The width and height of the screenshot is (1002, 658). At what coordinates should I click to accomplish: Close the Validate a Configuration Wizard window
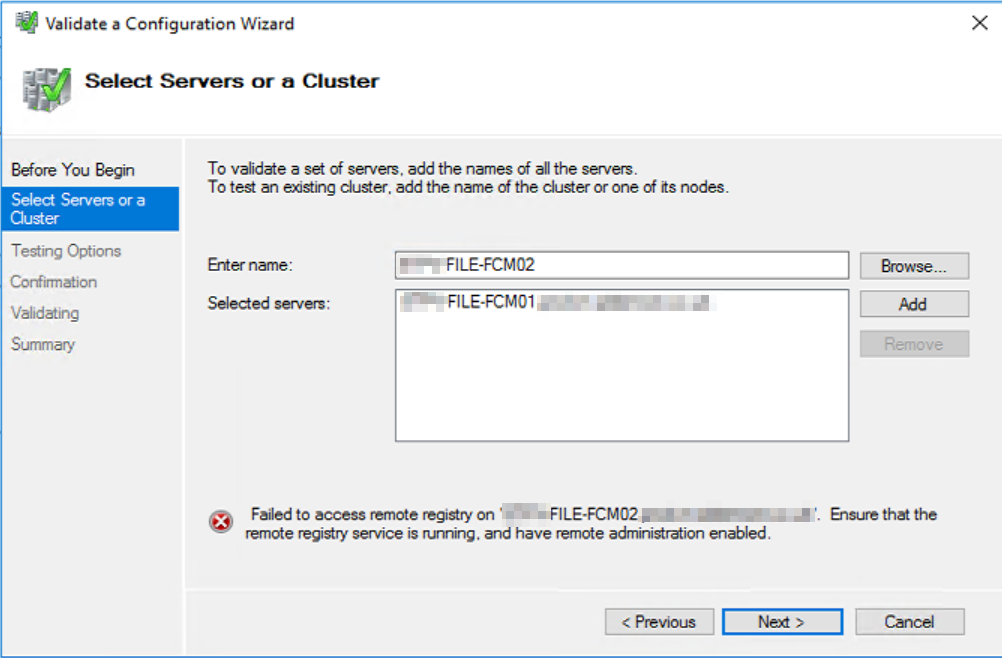(x=979, y=23)
